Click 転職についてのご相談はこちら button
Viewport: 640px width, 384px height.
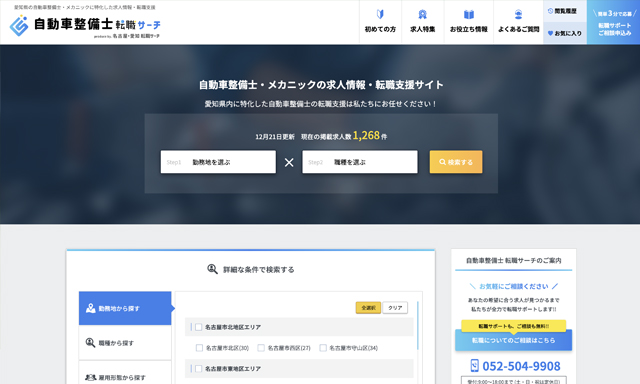(x=513, y=340)
